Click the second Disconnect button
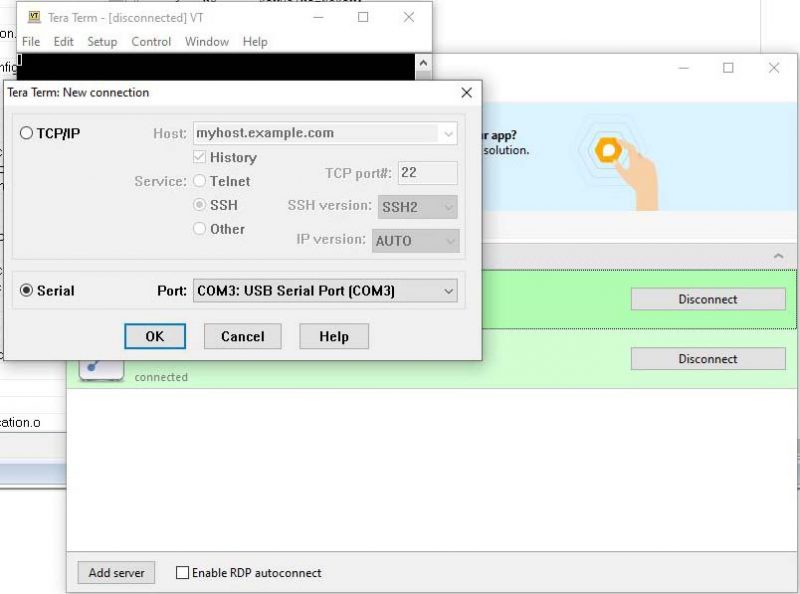 tap(707, 359)
